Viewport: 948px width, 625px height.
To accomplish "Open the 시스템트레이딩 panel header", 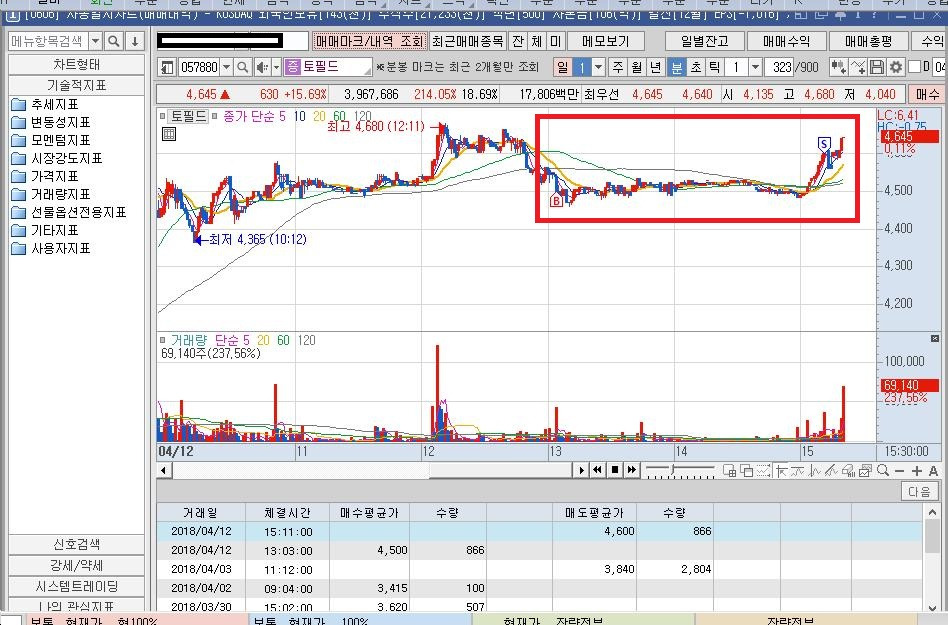I will coord(76,586).
